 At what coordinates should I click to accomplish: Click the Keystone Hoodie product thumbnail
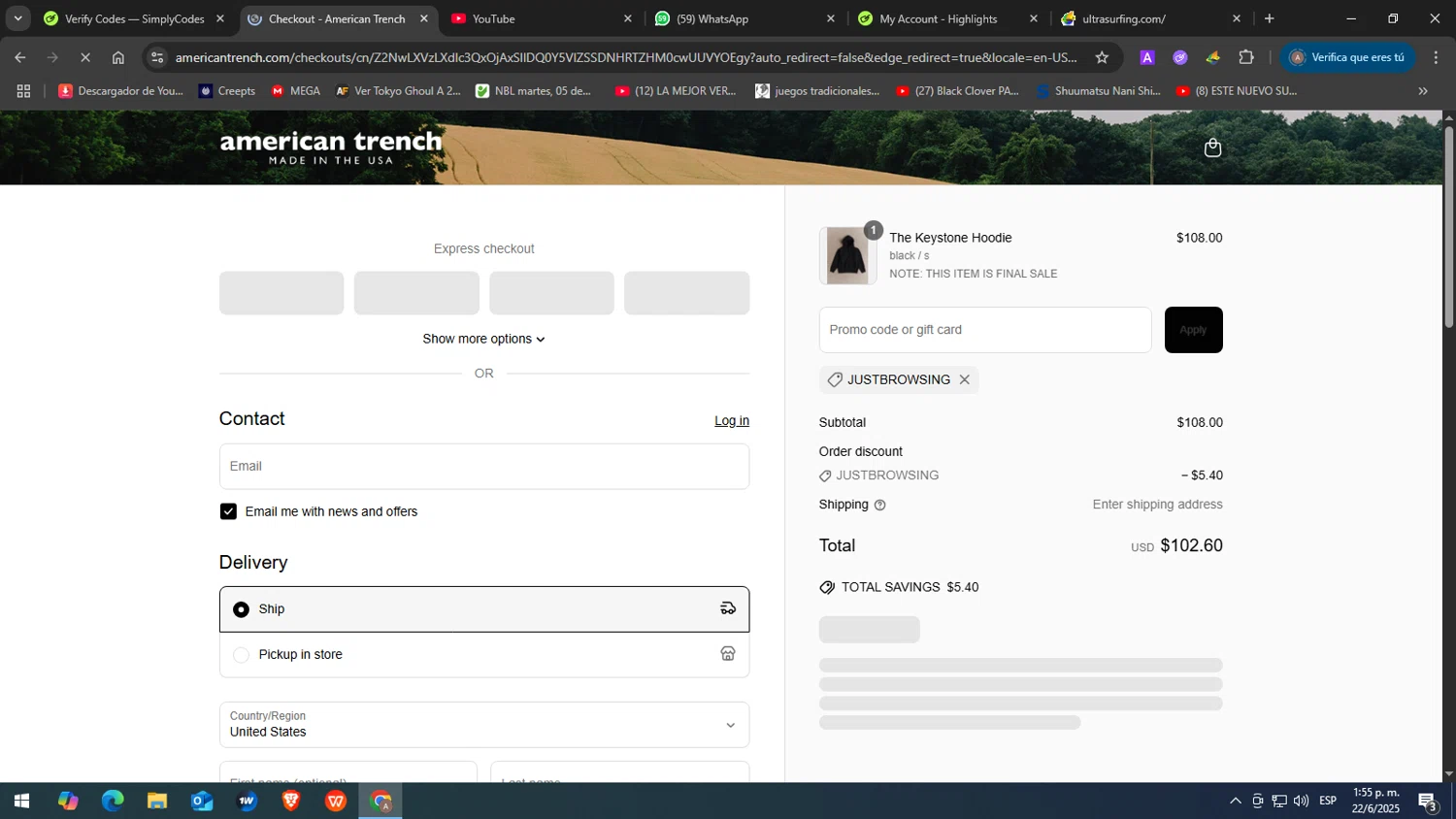(847, 256)
